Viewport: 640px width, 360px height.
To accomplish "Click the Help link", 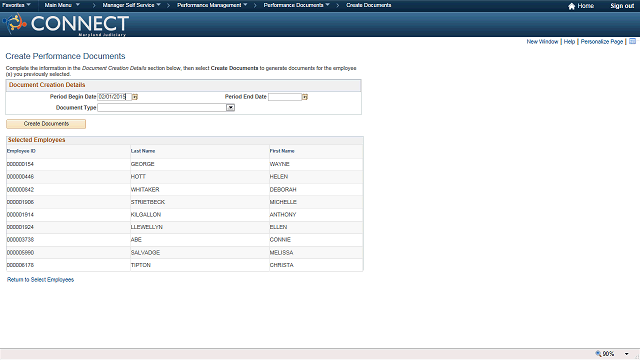I will (569, 42).
